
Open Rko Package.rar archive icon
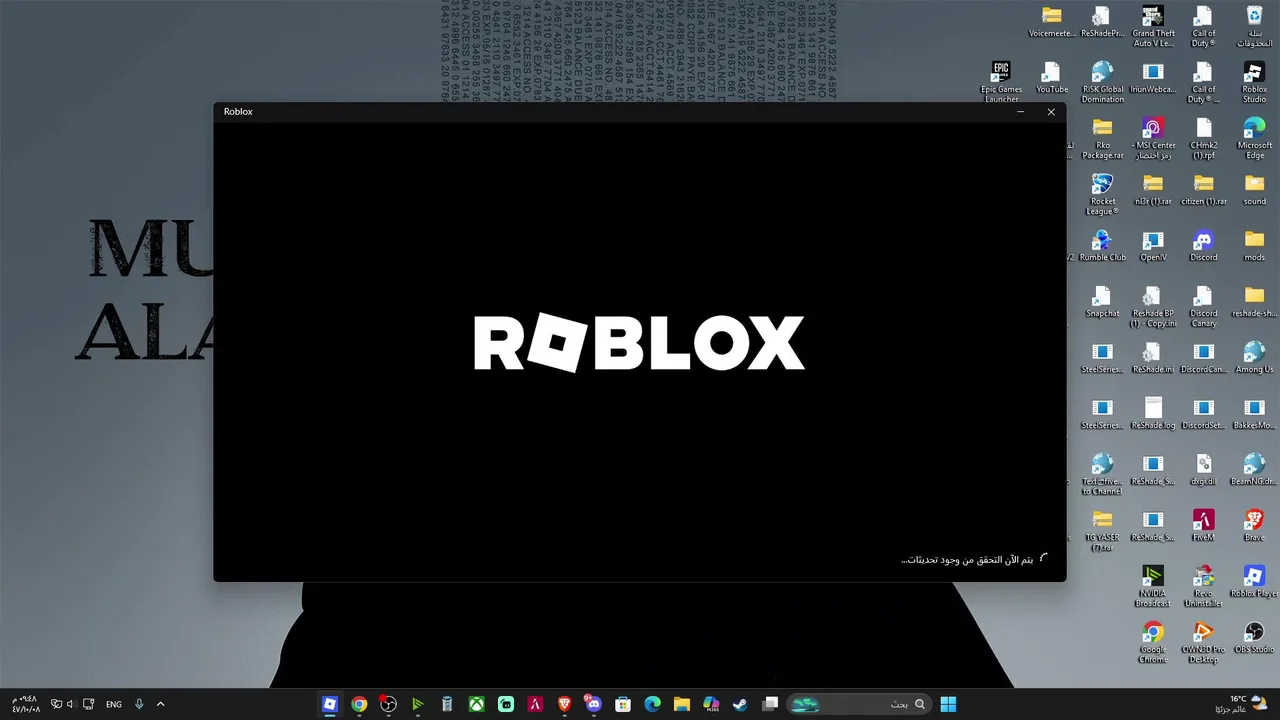pos(1102,139)
